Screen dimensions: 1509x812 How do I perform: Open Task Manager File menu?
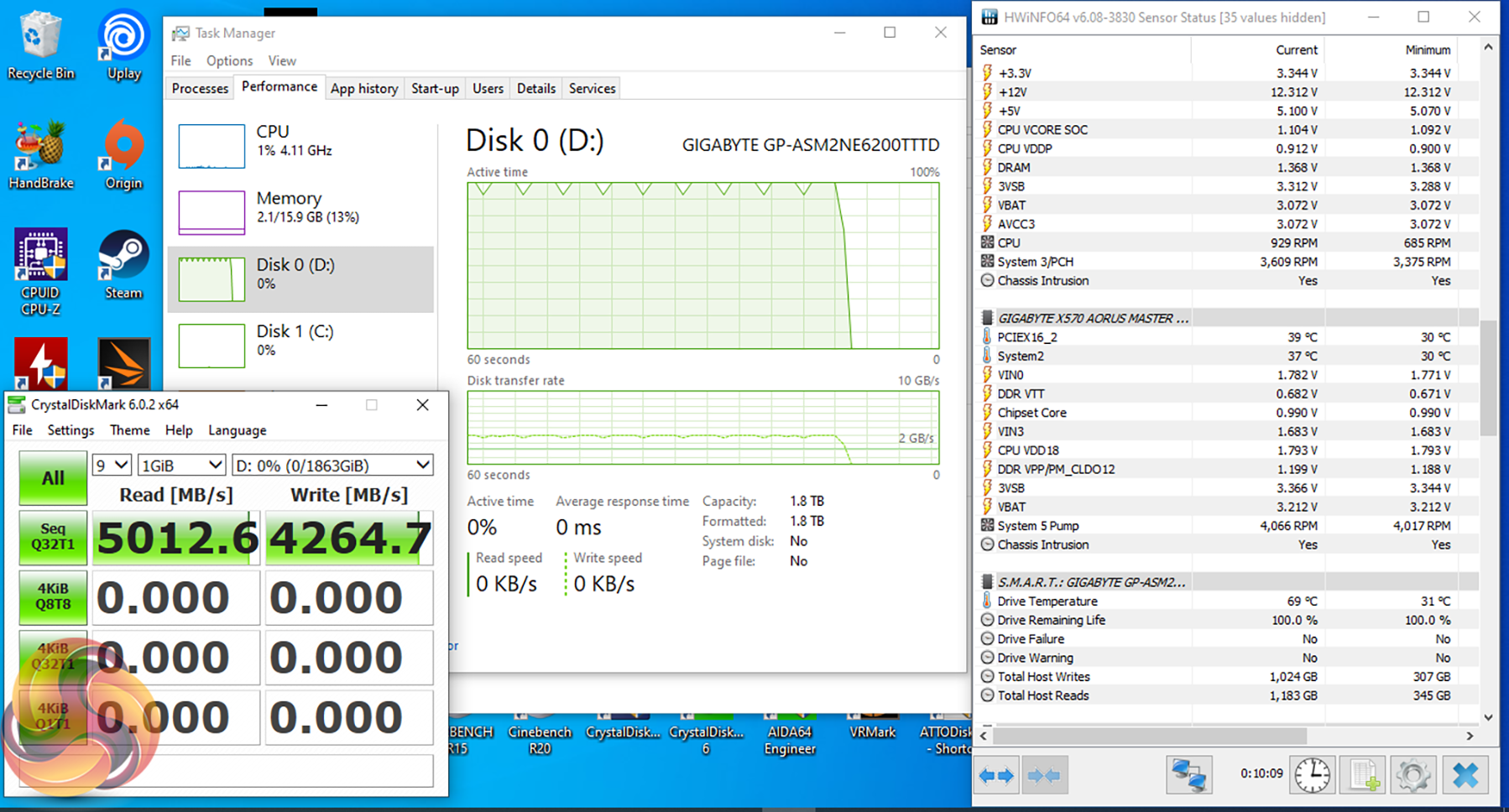[x=180, y=60]
